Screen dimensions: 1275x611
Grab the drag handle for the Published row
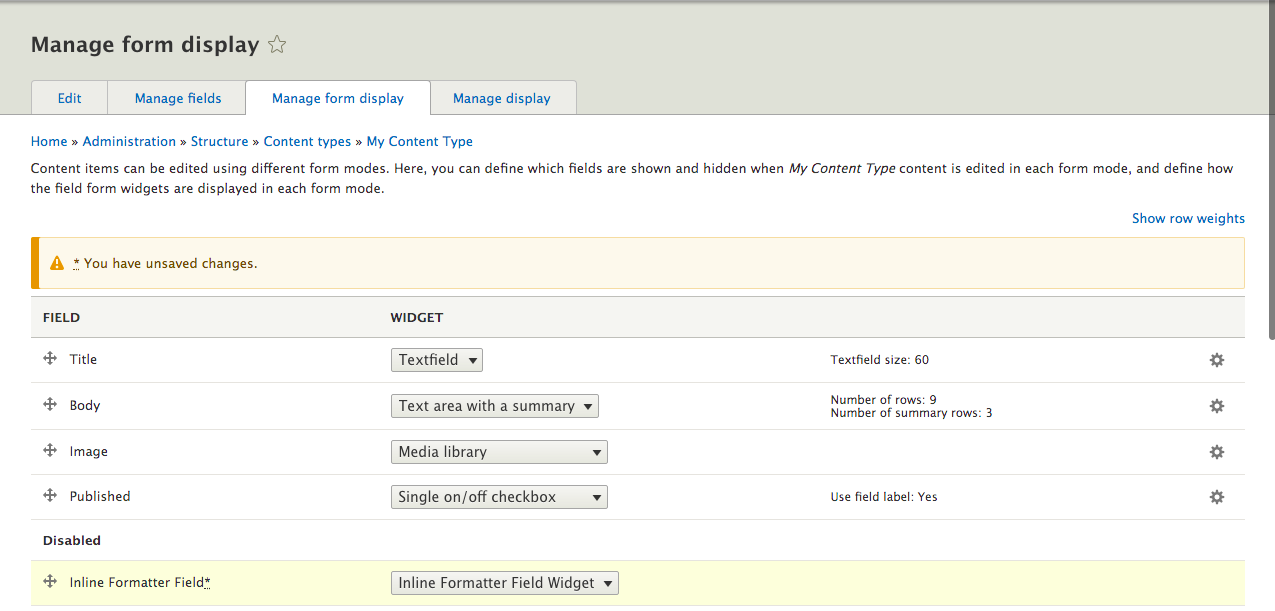[49, 496]
